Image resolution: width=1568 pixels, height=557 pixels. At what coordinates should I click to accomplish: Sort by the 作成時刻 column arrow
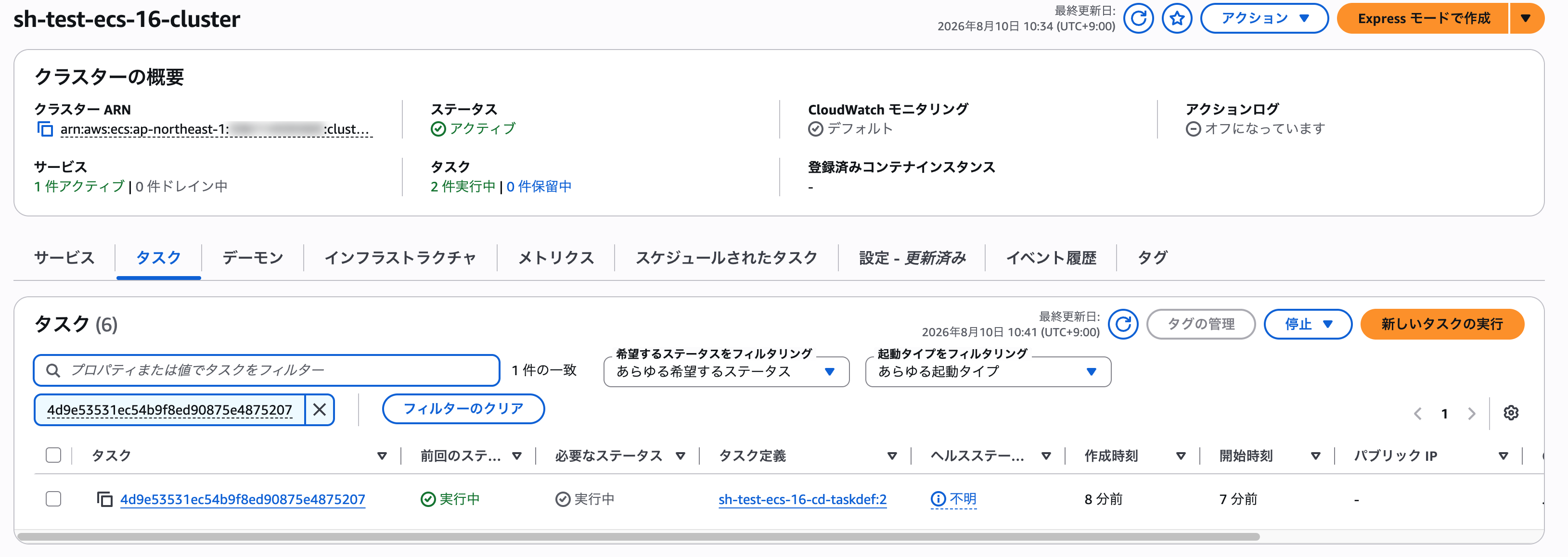pyautogui.click(x=1180, y=456)
